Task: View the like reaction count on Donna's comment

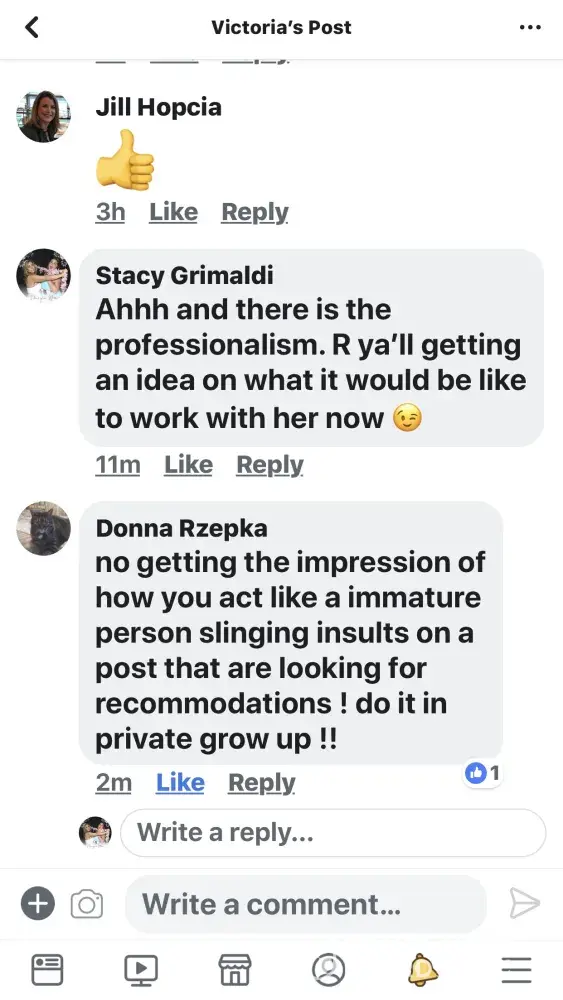Action: 483,774
